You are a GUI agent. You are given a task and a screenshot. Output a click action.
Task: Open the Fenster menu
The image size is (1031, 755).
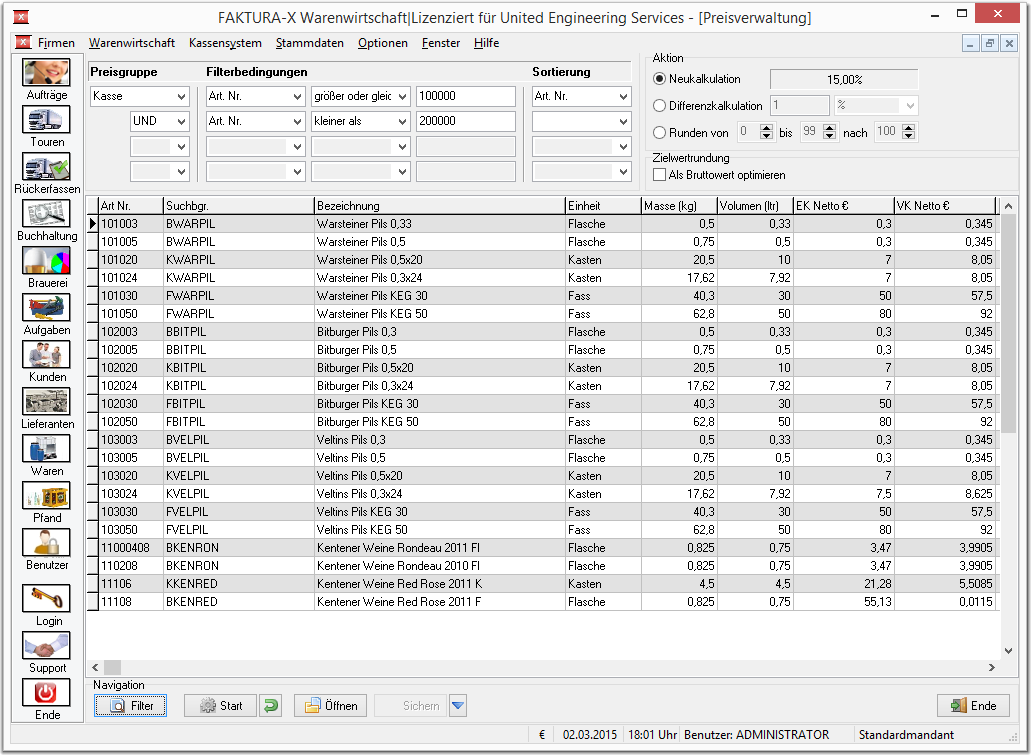click(x=441, y=43)
